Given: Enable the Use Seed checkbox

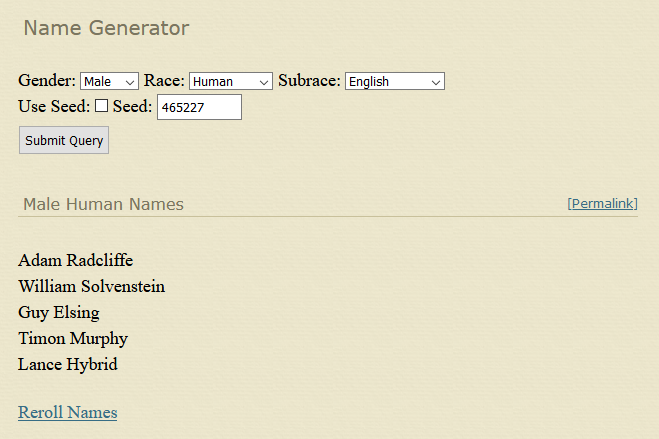Looking at the screenshot, I should click(x=102, y=106).
